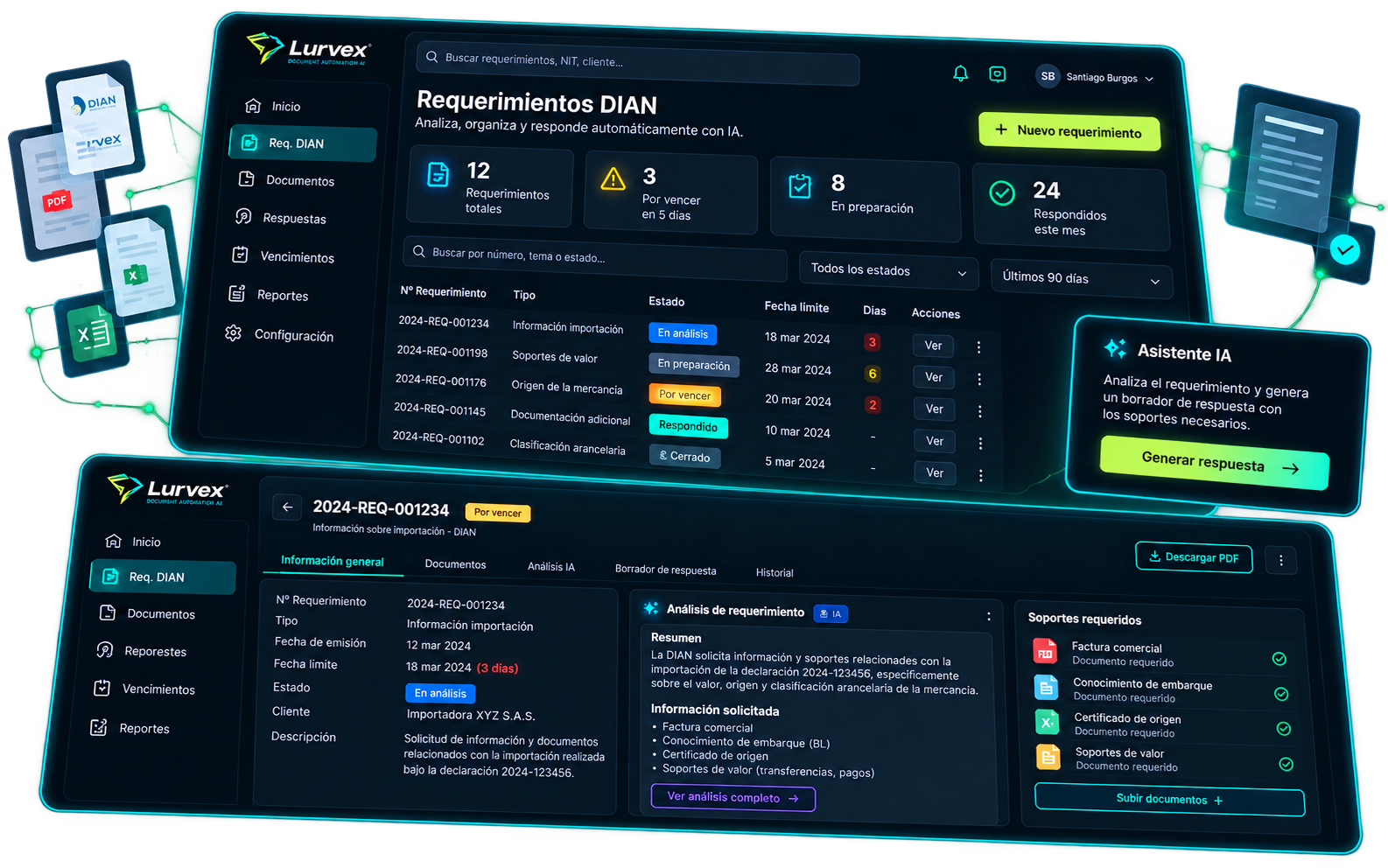
Task: Click the Subir documentos button
Action: (x=1169, y=800)
